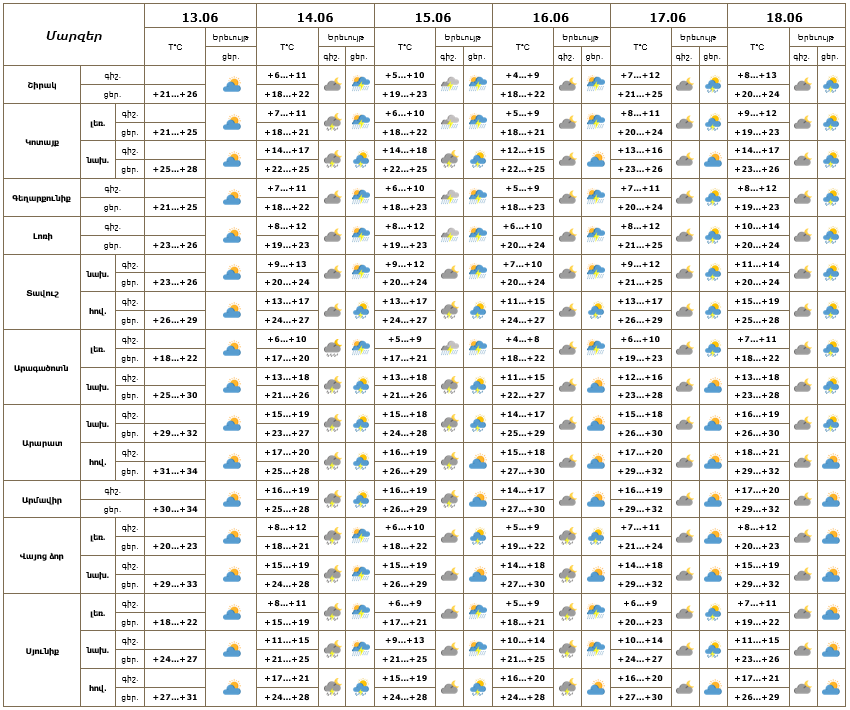Click Արմավիր 17.06 night weather icon
Viewport: 850px width, 710px height.
click(x=685, y=499)
